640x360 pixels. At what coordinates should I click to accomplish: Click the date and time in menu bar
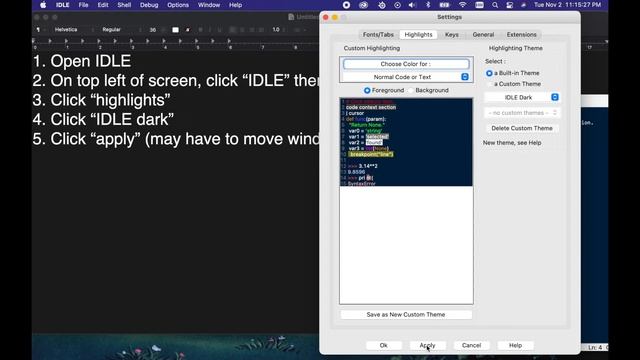pyautogui.click(x=567, y=5)
